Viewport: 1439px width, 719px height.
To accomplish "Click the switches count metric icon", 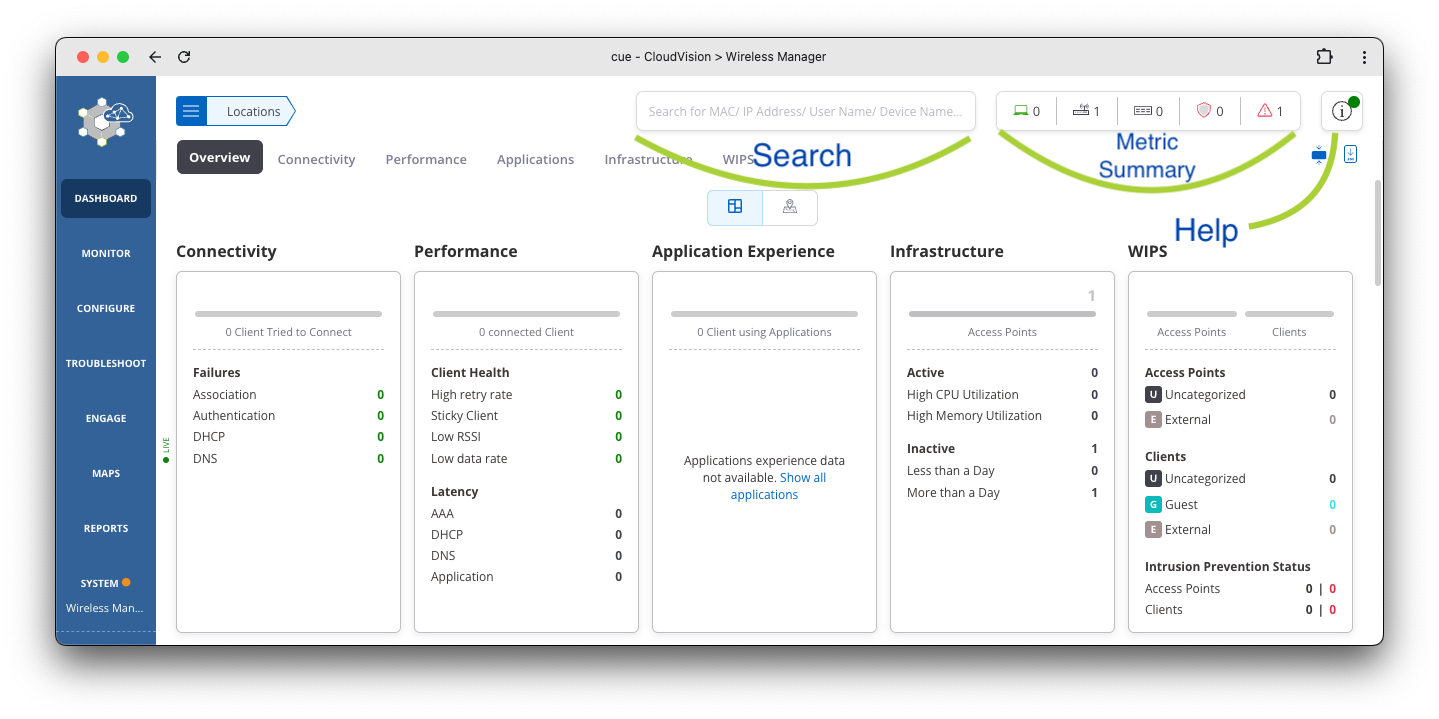I will [1142, 111].
